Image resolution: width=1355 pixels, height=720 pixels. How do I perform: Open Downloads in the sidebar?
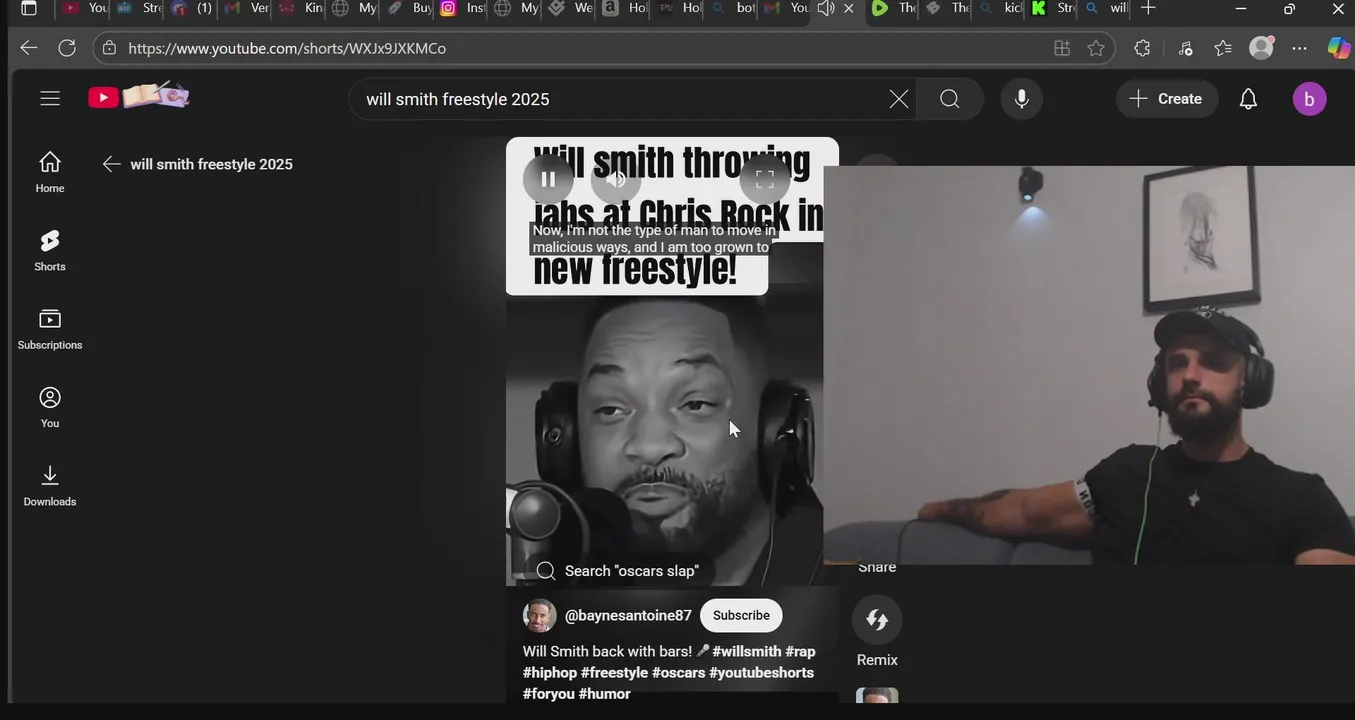[x=50, y=486]
